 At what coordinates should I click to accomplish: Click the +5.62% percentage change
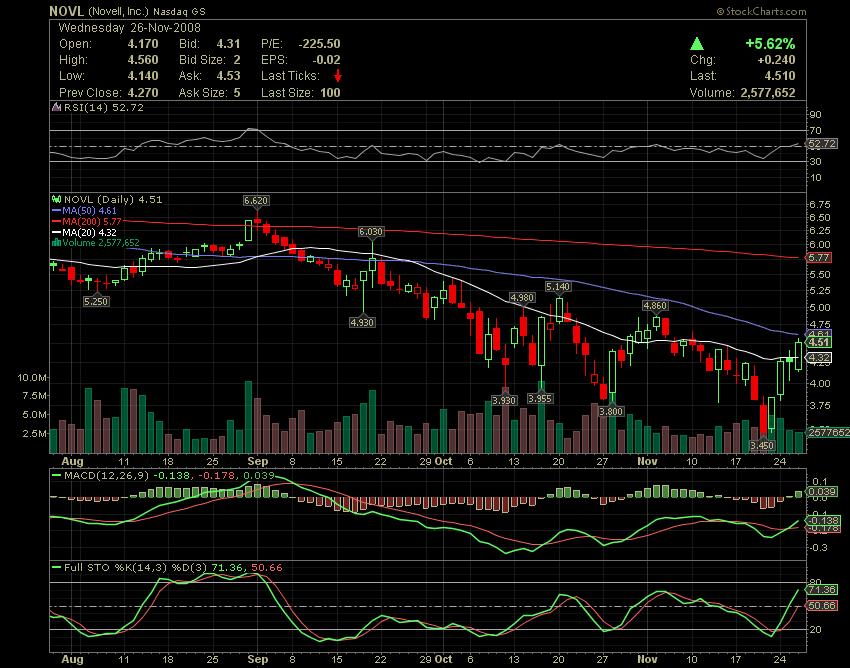pyautogui.click(x=770, y=43)
